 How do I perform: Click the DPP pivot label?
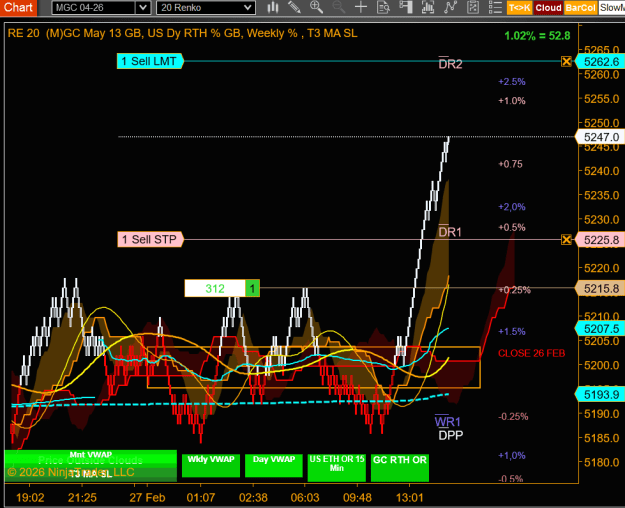(451, 435)
